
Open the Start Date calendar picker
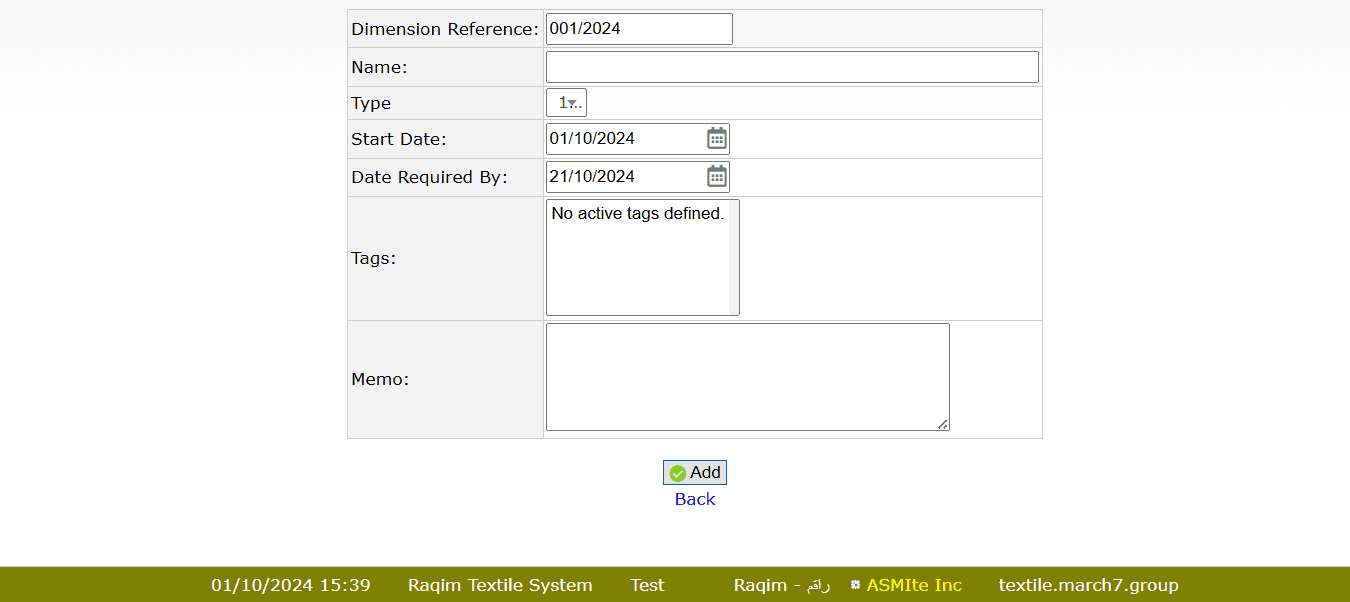point(717,138)
